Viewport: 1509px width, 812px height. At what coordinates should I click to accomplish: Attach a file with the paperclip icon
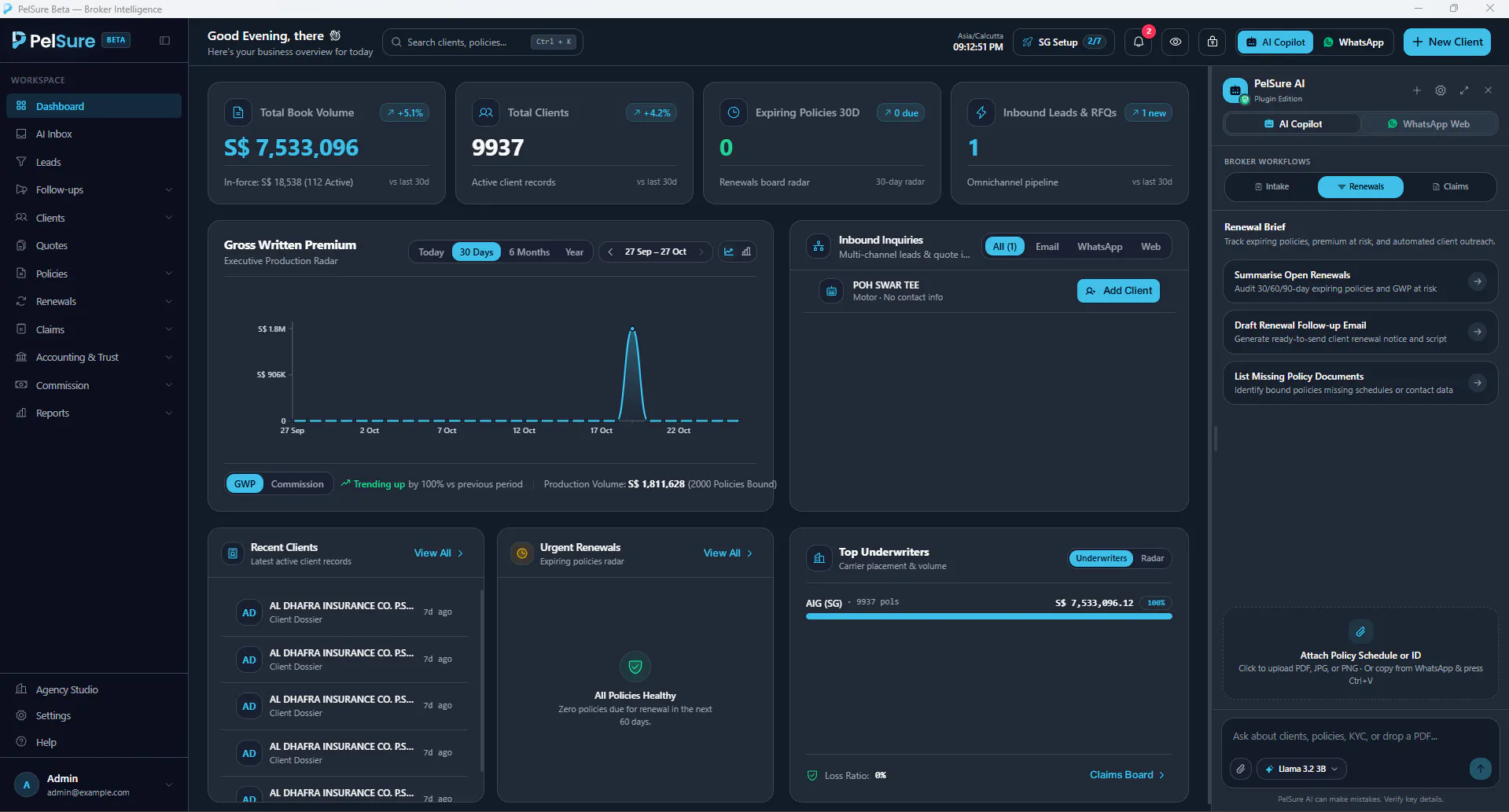(x=1241, y=769)
